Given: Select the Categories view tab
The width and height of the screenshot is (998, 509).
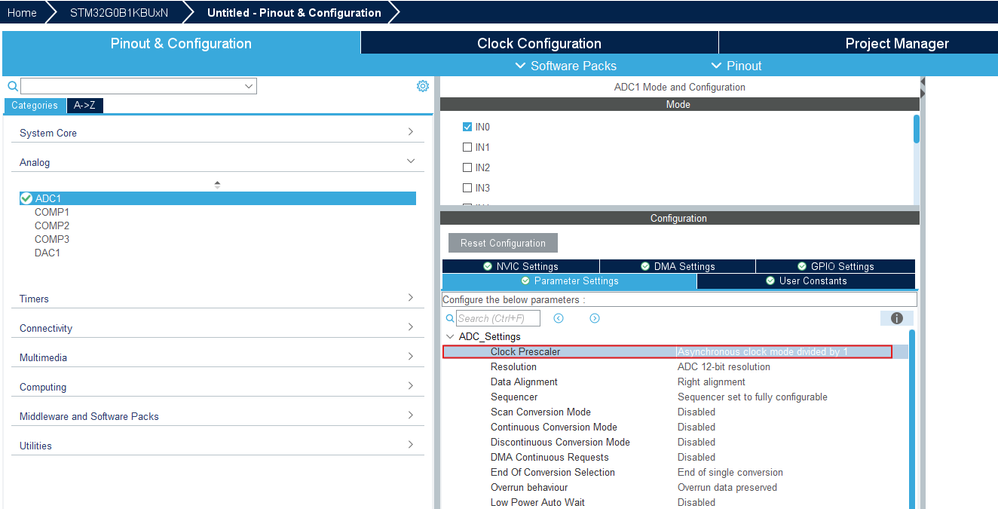Looking at the screenshot, I should pos(34,106).
